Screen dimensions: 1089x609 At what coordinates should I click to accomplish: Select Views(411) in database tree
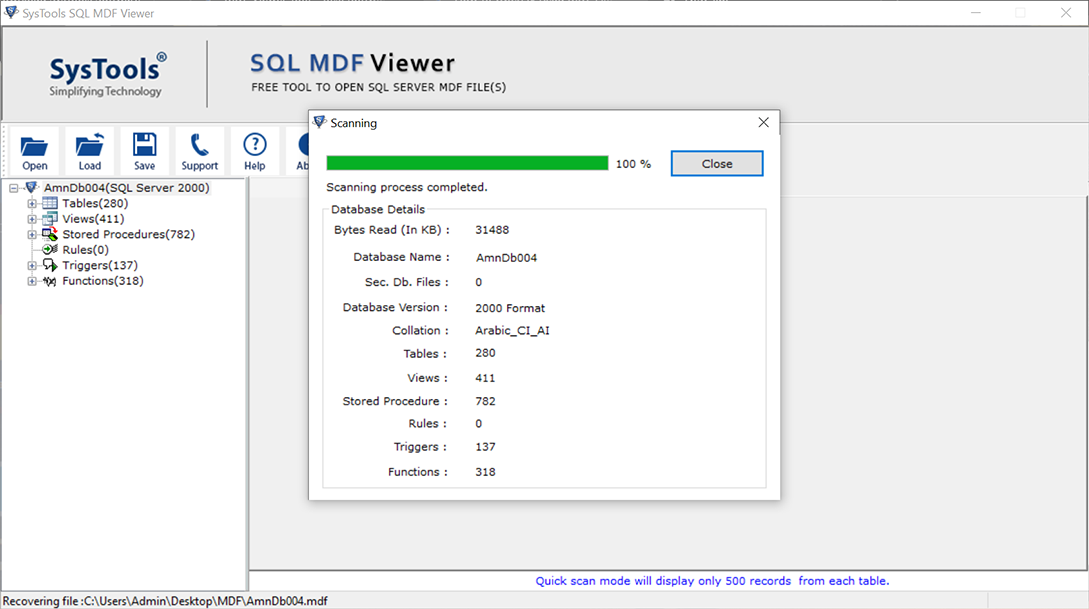click(93, 219)
